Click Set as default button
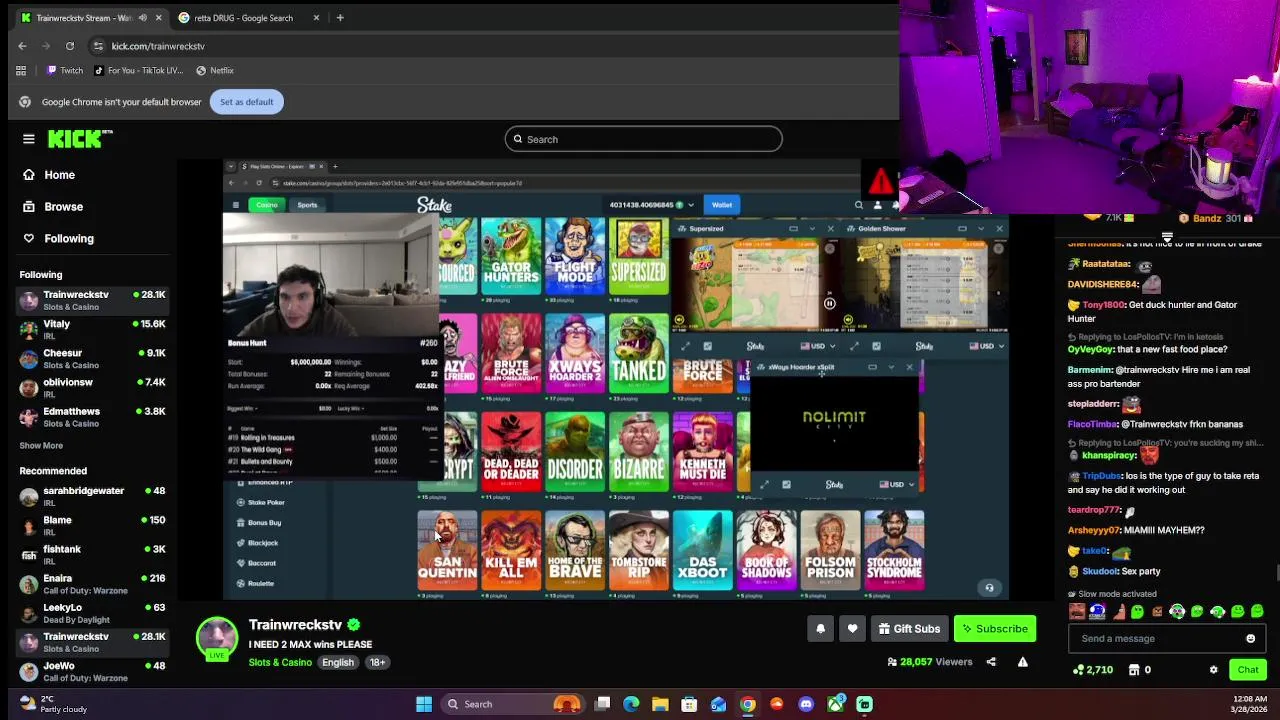Viewport: 1280px width, 720px height. [246, 102]
